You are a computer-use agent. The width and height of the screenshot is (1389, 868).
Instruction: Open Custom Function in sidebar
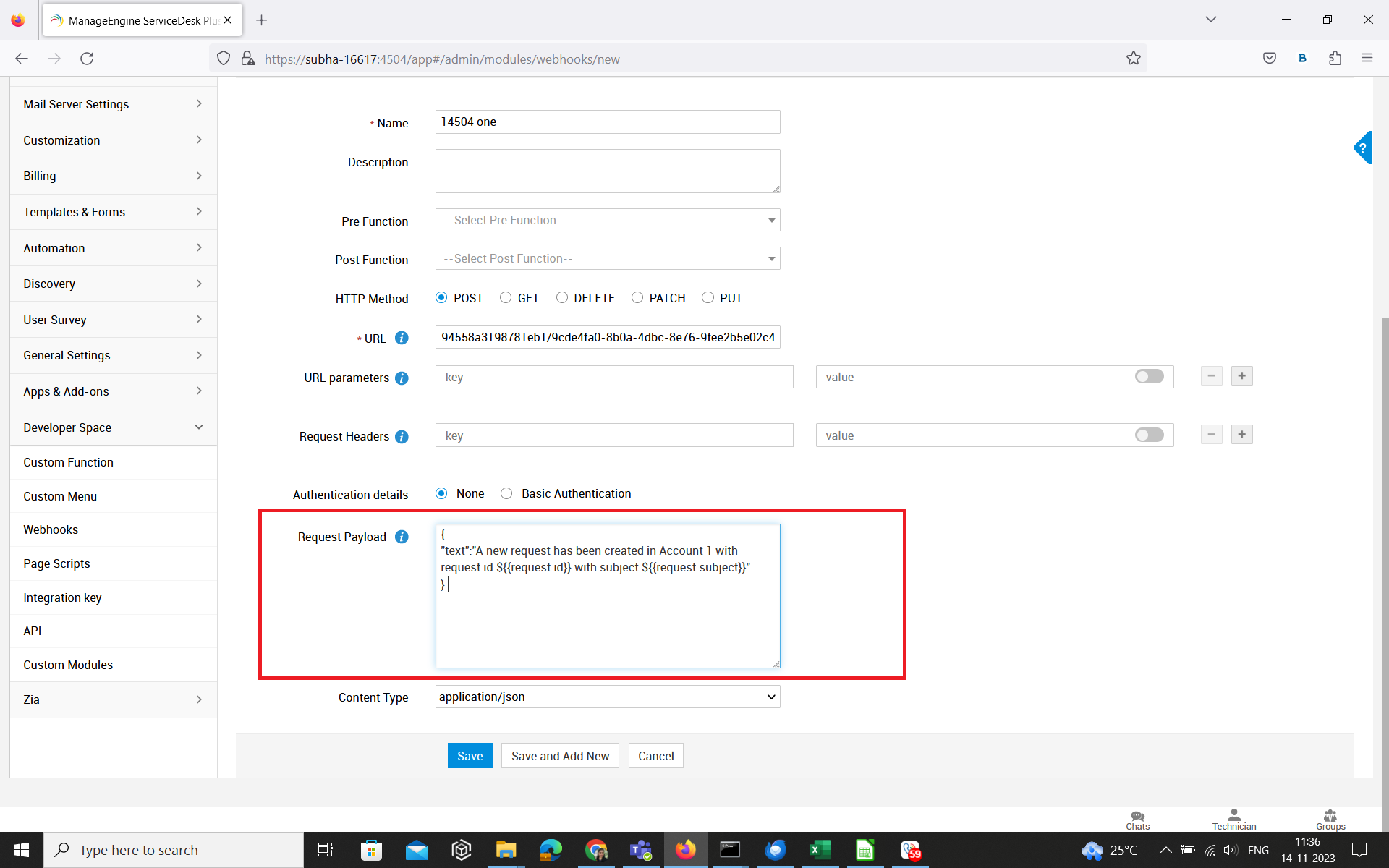point(68,462)
